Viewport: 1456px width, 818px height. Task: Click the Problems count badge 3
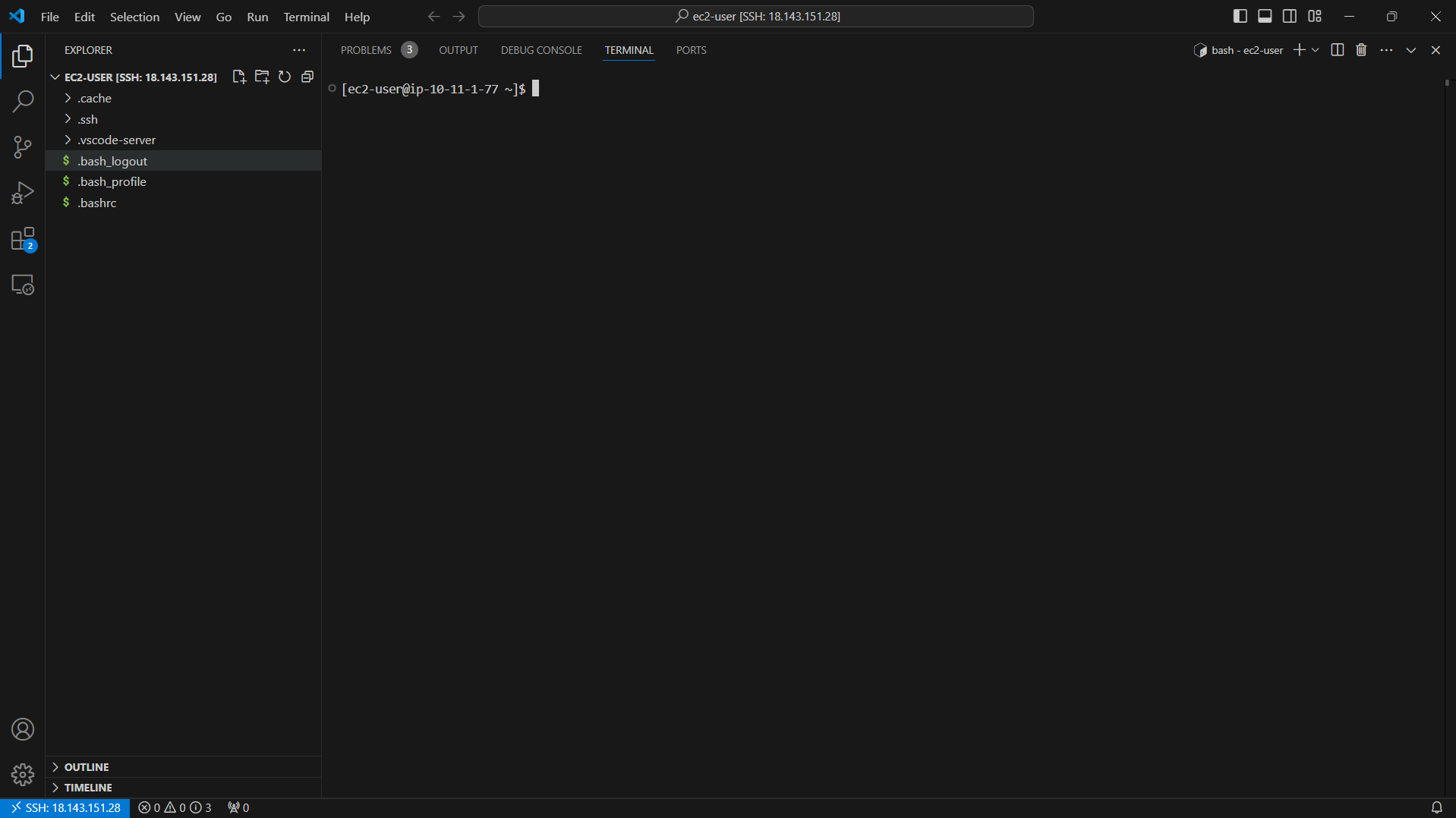pyautogui.click(x=409, y=50)
